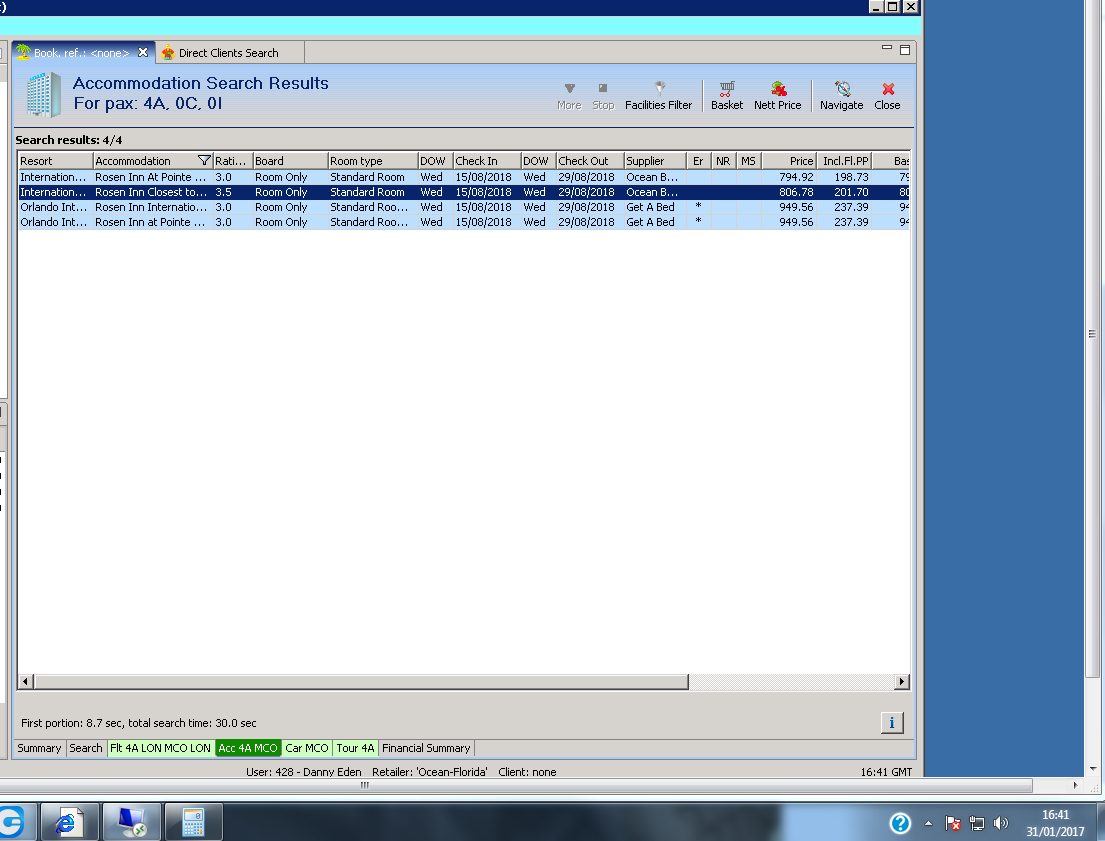Screen dimensions: 1105x841
Task: Open Internet Explorer from taskbar
Action: click(x=69, y=822)
